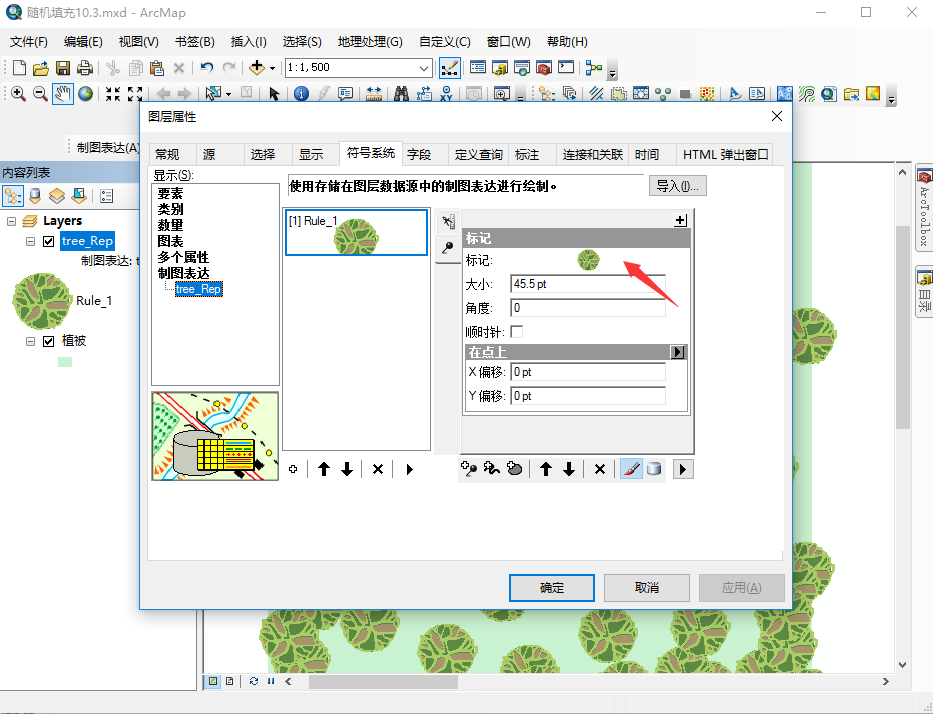Click the refresh map icon
Screen dimensions: 933x714
tap(253, 681)
